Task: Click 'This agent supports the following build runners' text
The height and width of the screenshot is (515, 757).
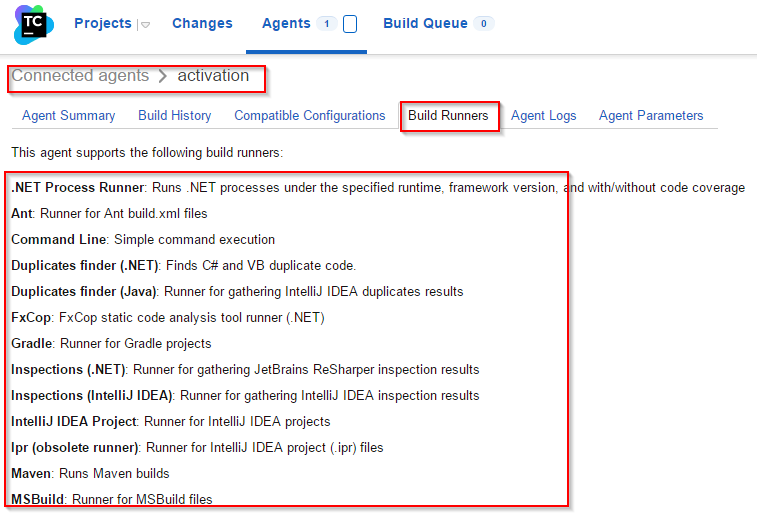Action: (147, 153)
